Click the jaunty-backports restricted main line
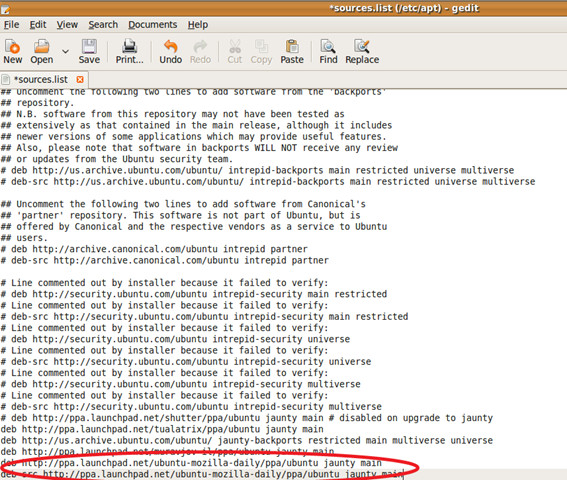The width and height of the screenshot is (567, 480). pyautogui.click(x=247, y=441)
